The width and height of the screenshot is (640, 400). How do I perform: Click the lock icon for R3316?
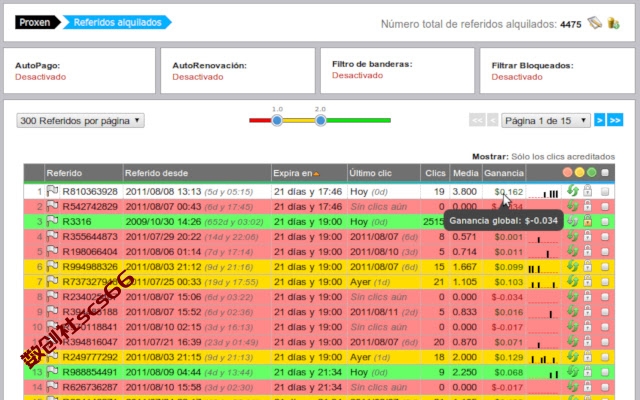(587, 221)
